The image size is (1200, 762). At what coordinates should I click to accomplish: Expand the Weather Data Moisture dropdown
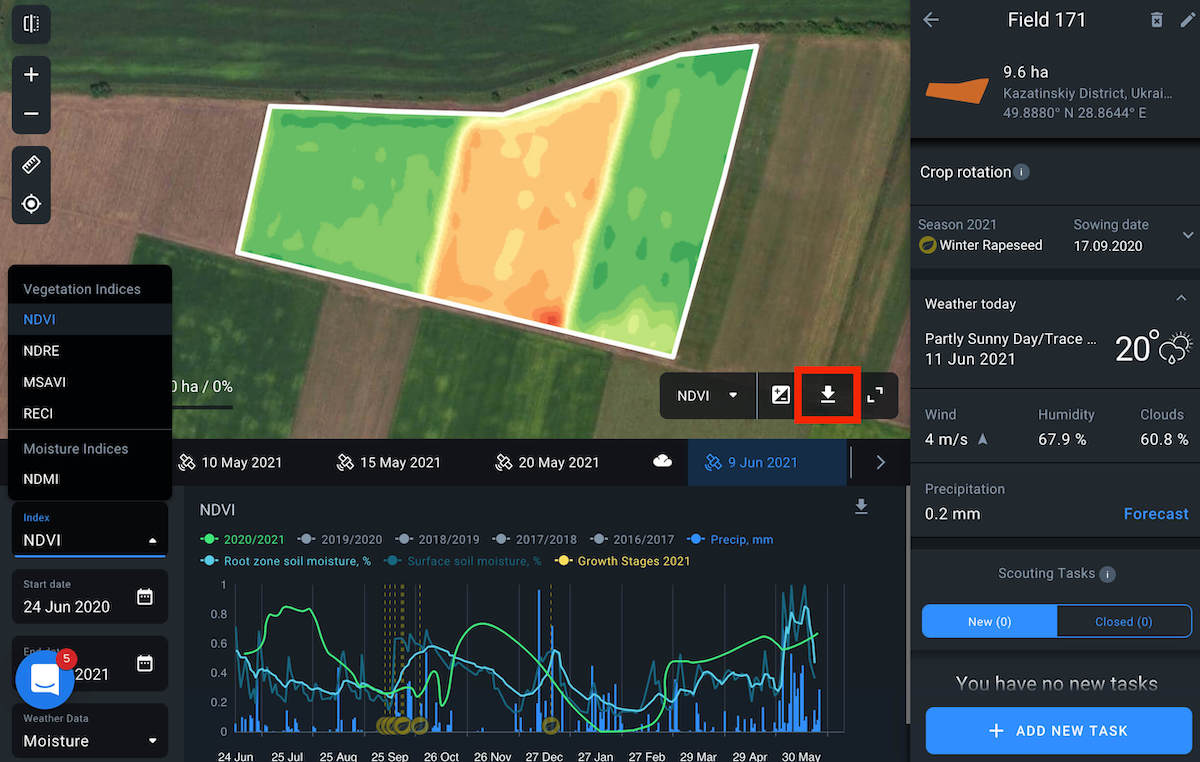[x=89, y=740]
